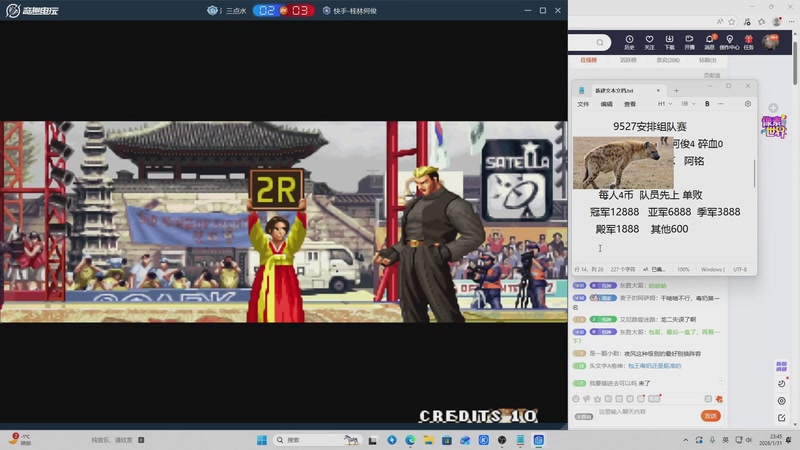
Task: Open the list style dropdown in Notepad
Action: coord(688,104)
